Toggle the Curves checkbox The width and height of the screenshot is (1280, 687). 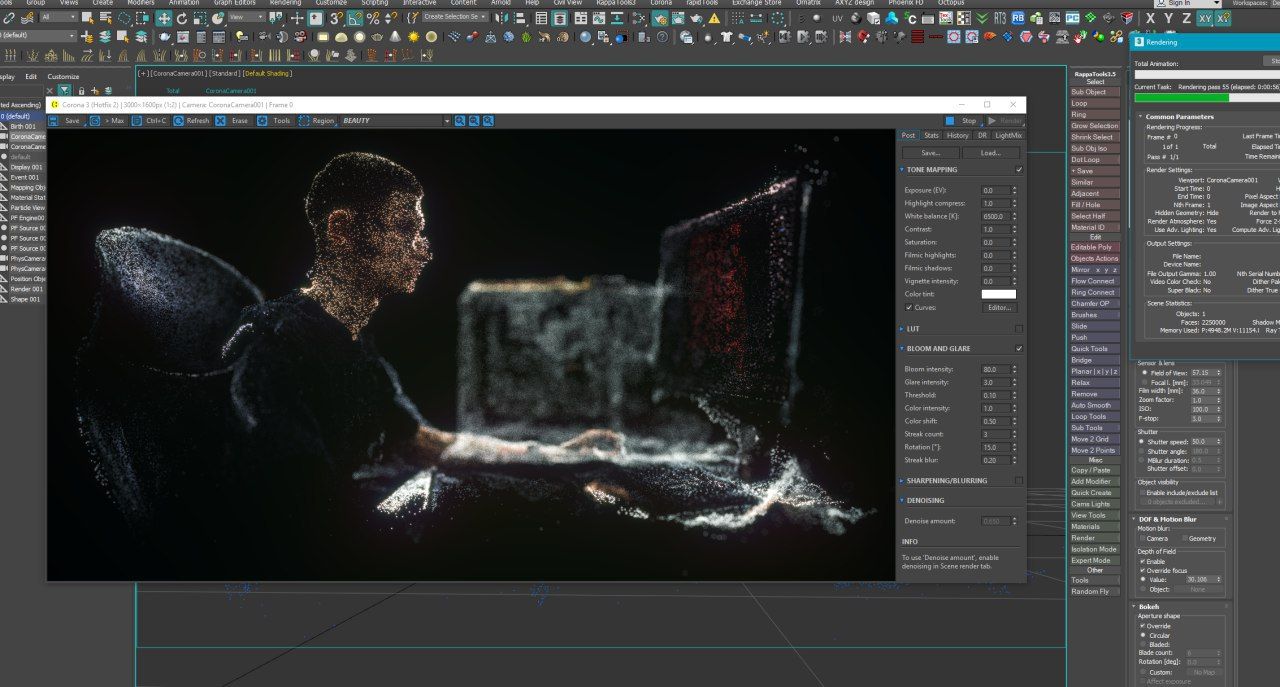909,307
